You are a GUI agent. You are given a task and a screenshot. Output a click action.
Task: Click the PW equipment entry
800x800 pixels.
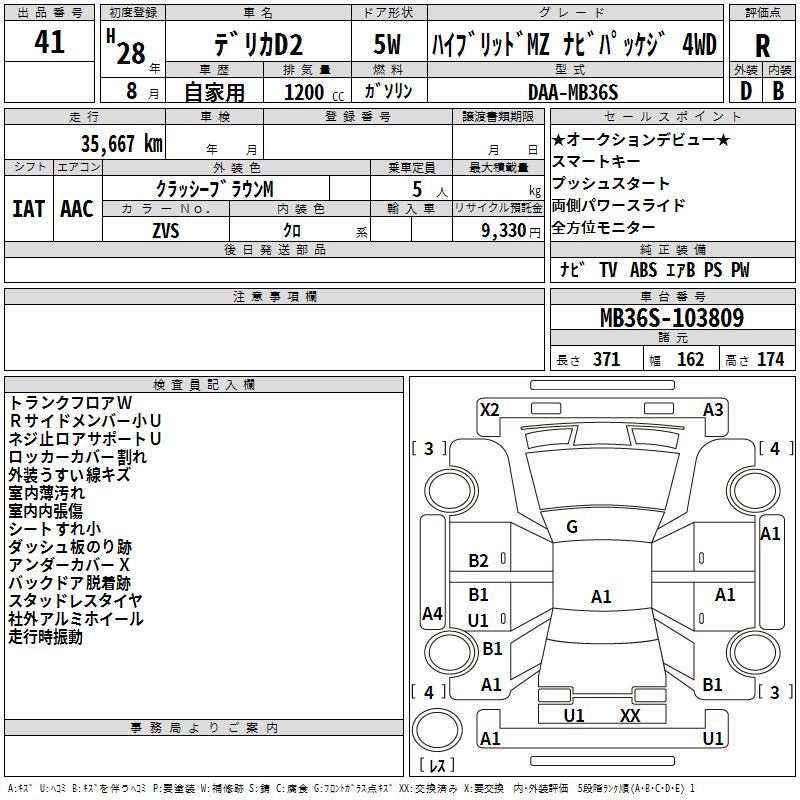coord(740,270)
